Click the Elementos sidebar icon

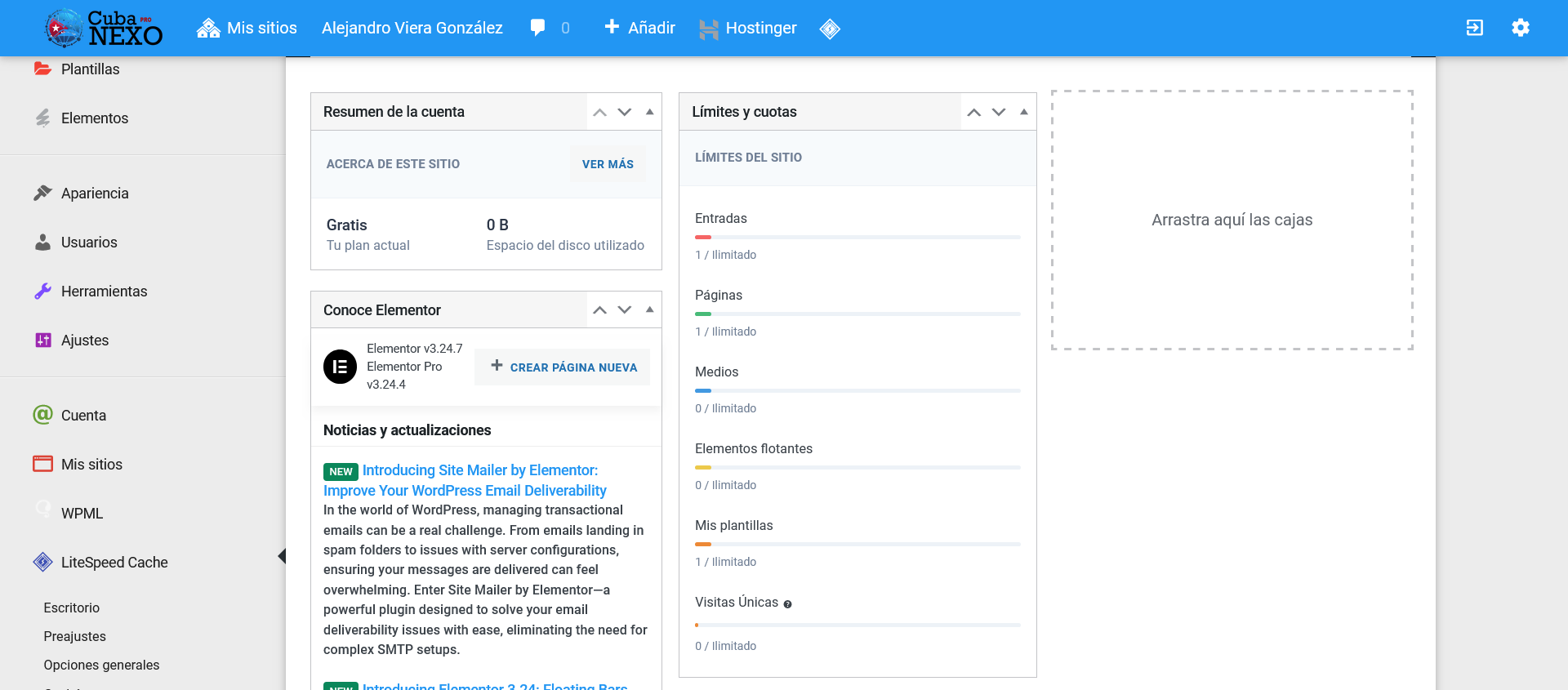pyautogui.click(x=42, y=118)
